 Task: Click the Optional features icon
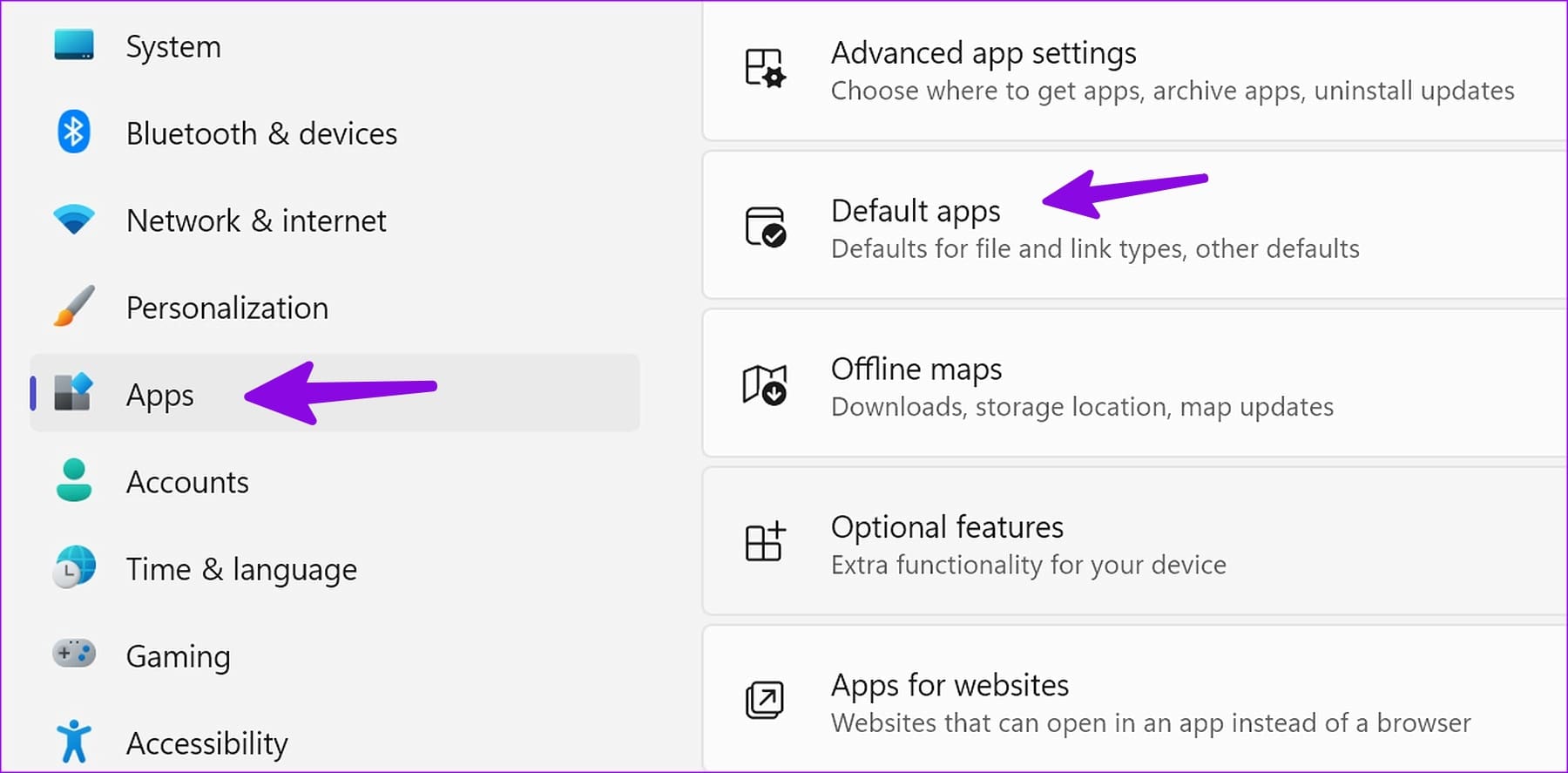pos(765,543)
